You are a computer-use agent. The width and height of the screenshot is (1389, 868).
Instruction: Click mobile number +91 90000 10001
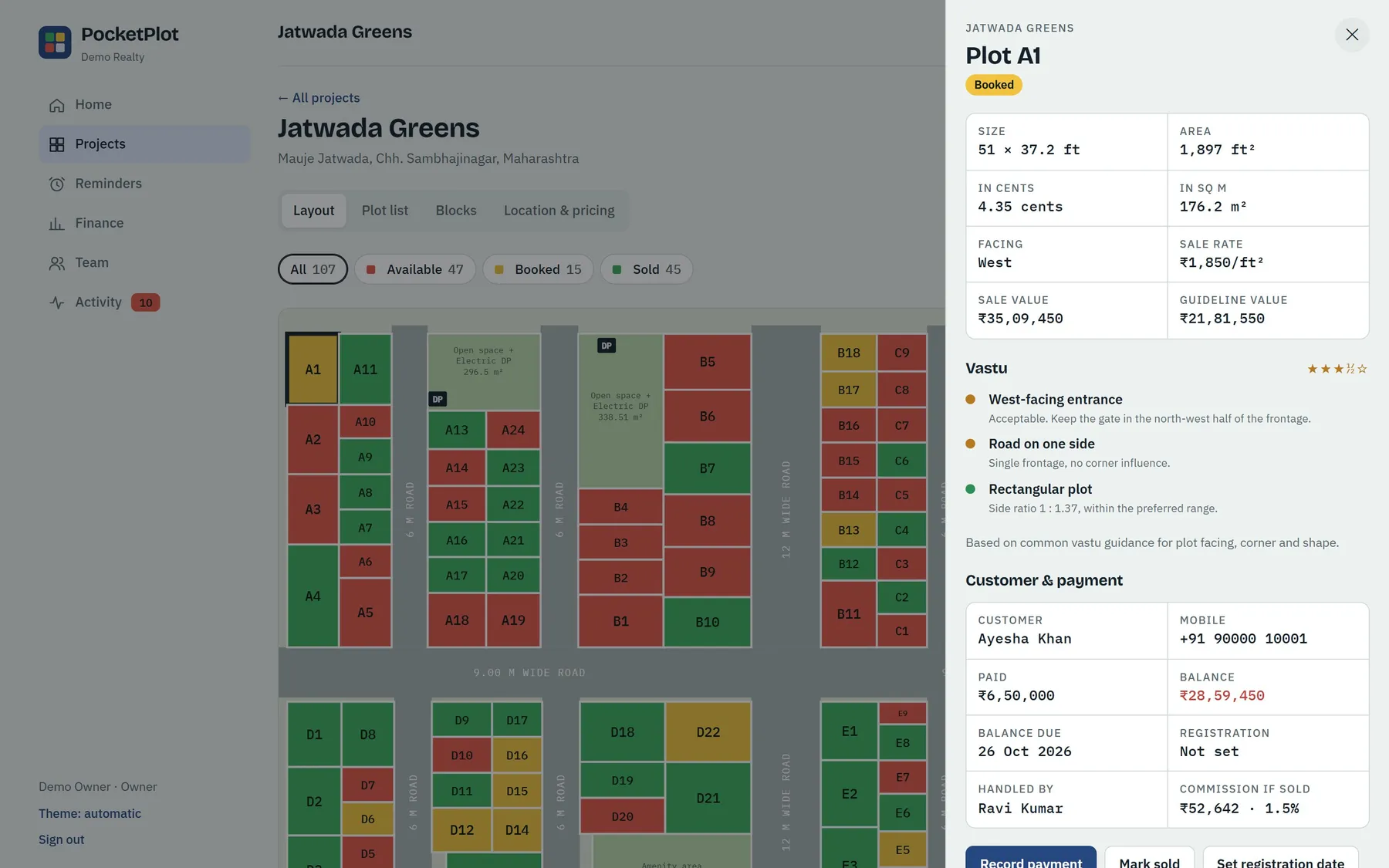click(1242, 639)
